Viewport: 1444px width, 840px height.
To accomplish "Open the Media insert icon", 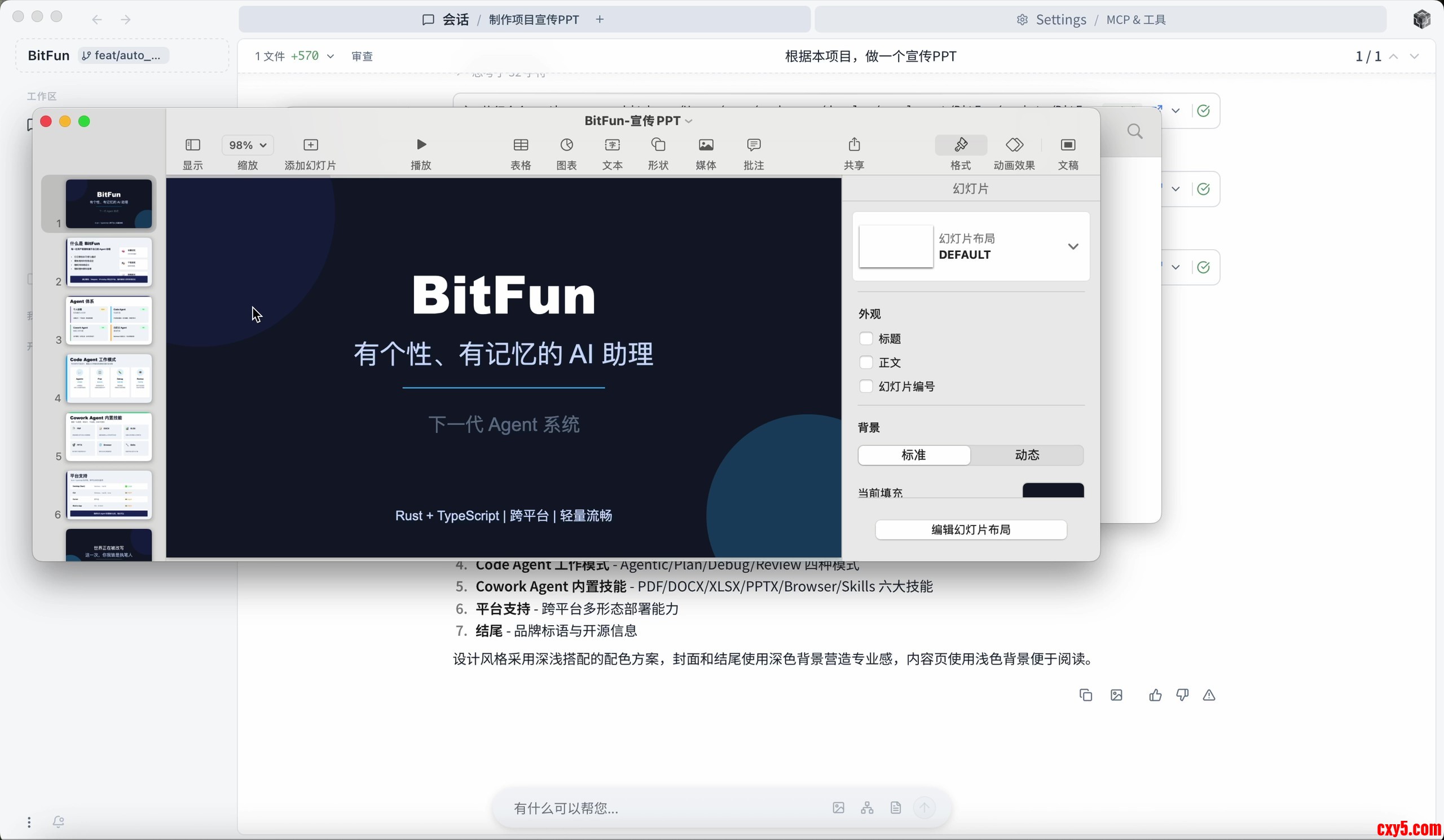I will pos(706,144).
